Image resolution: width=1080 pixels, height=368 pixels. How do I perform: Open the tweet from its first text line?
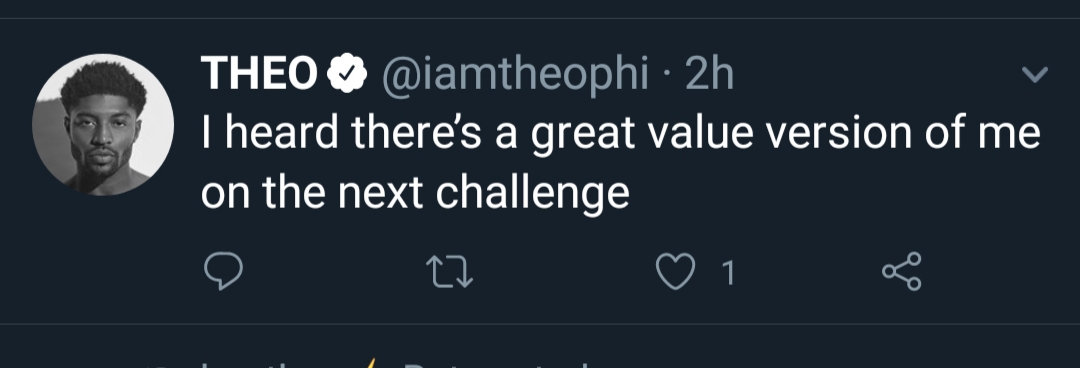(x=621, y=133)
